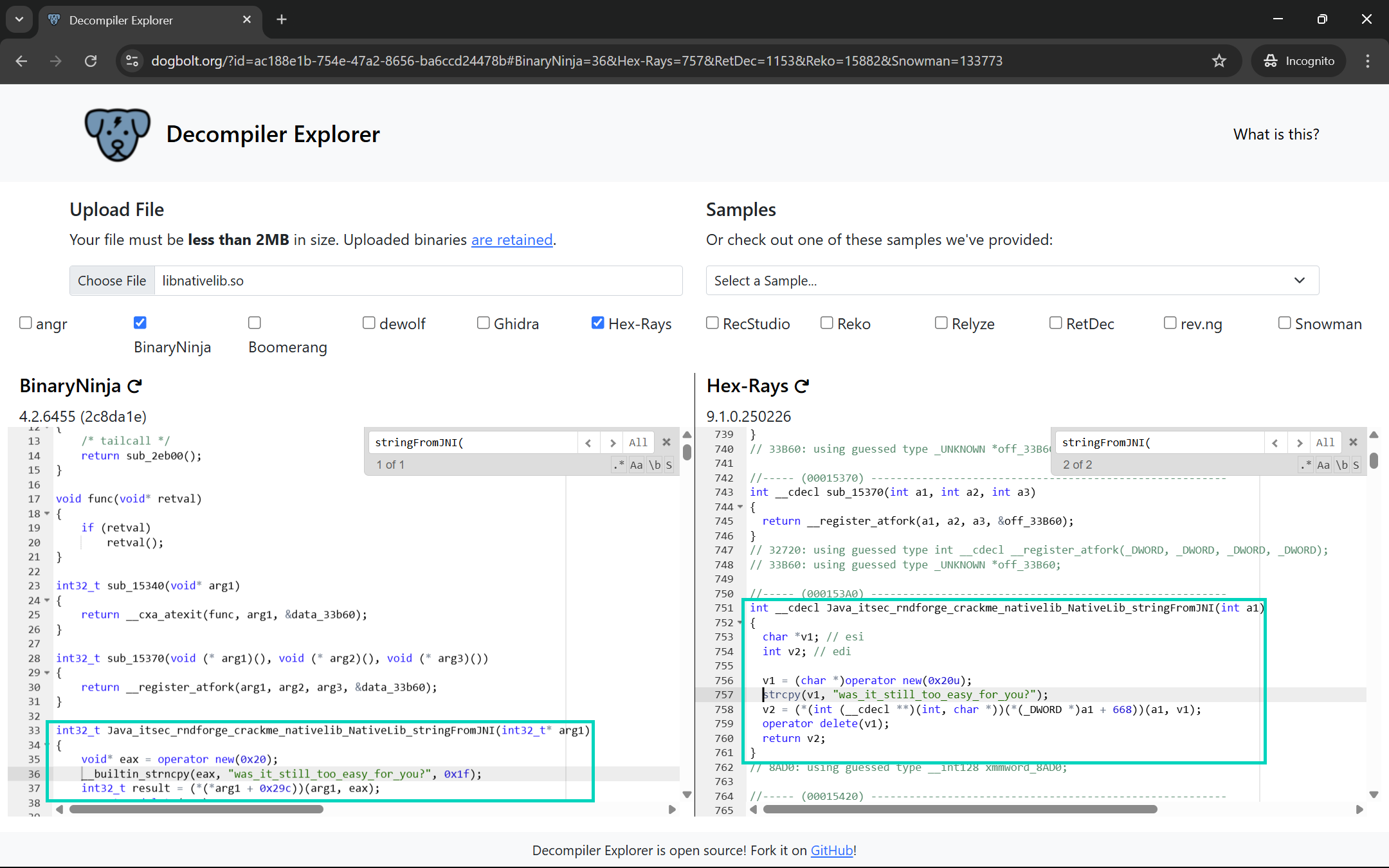Collapse code fold at BinaryNinja line 18
The height and width of the screenshot is (868, 1389).
click(47, 514)
